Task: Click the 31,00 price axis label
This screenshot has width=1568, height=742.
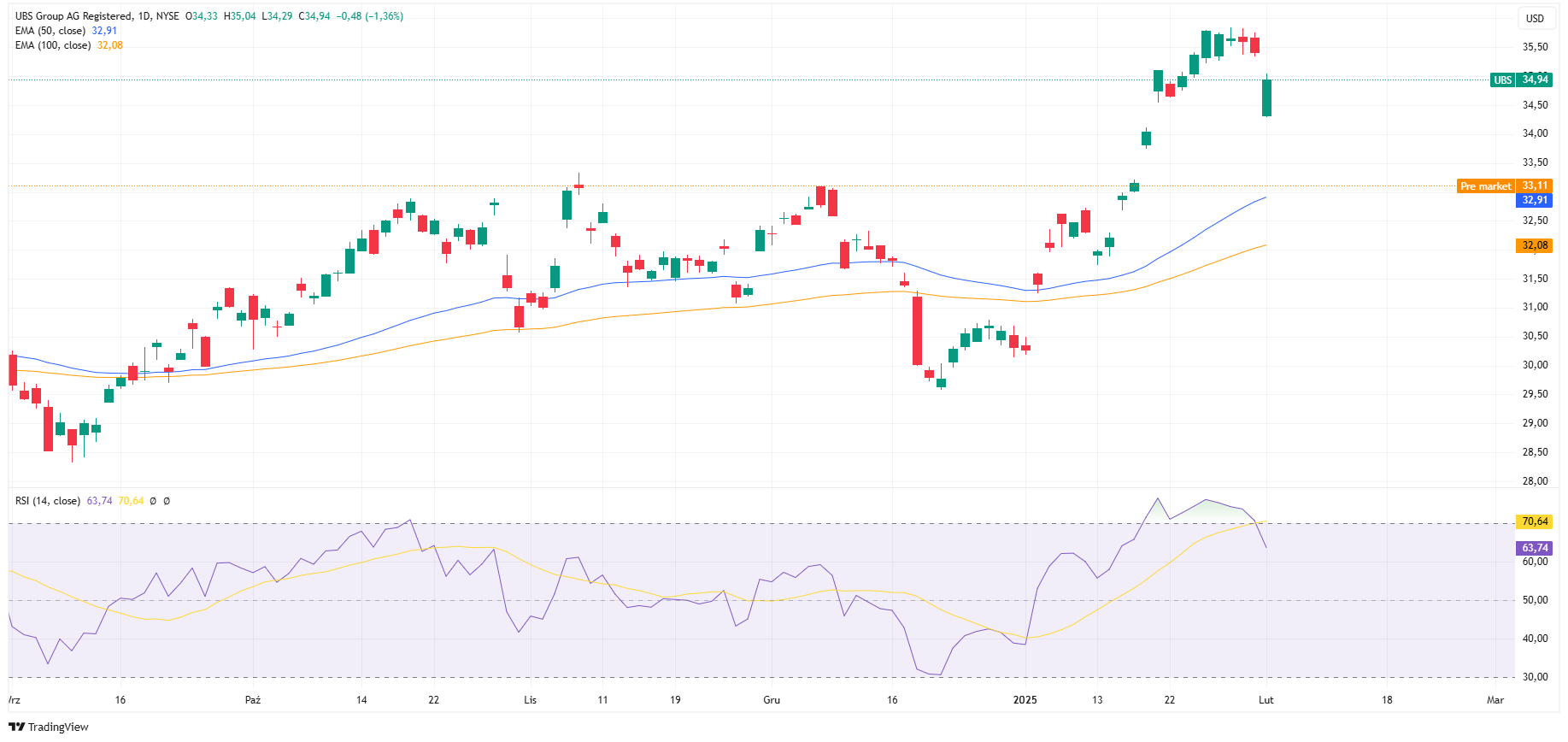Action: [x=1535, y=307]
